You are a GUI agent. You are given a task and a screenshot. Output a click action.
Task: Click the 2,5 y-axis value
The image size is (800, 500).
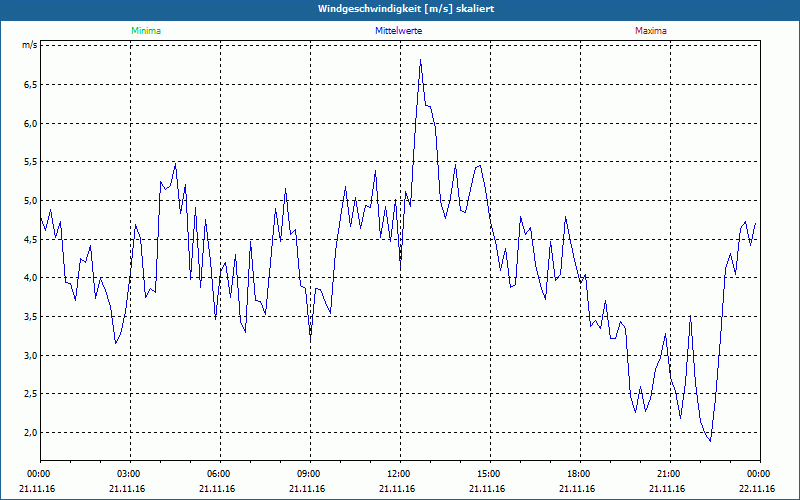tap(30, 394)
